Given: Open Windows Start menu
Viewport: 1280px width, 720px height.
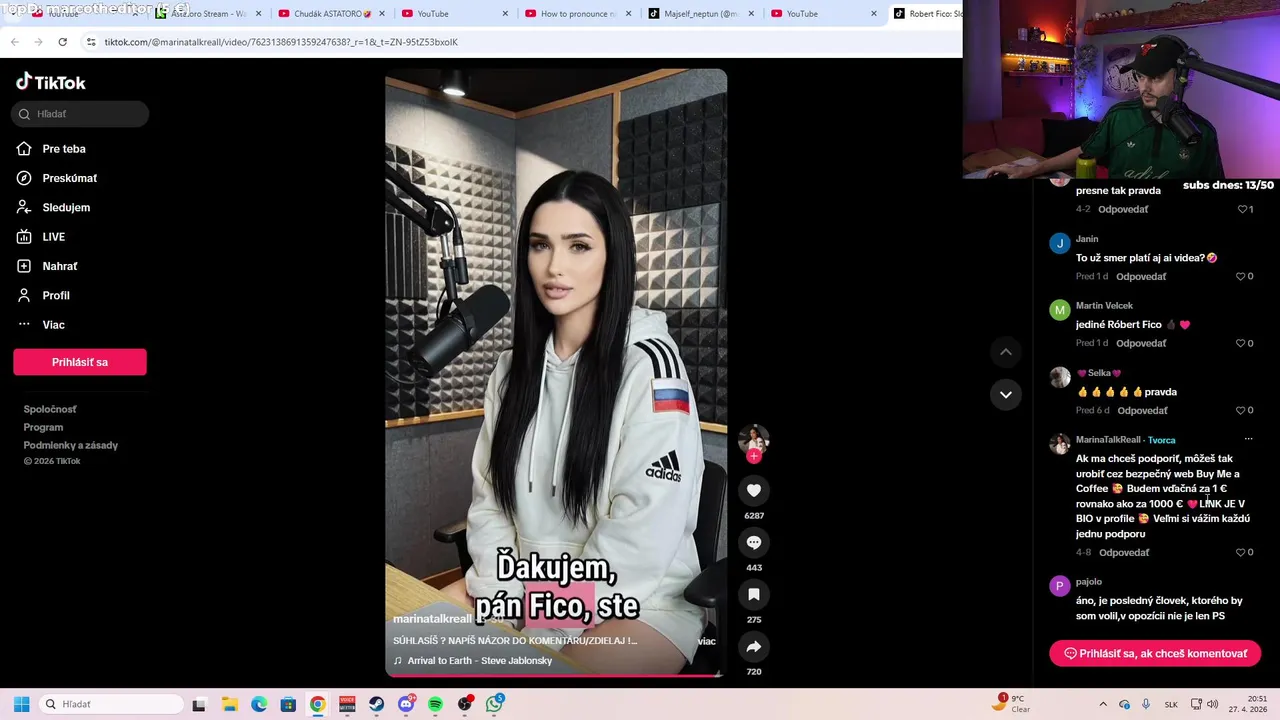Looking at the screenshot, I should point(21,704).
